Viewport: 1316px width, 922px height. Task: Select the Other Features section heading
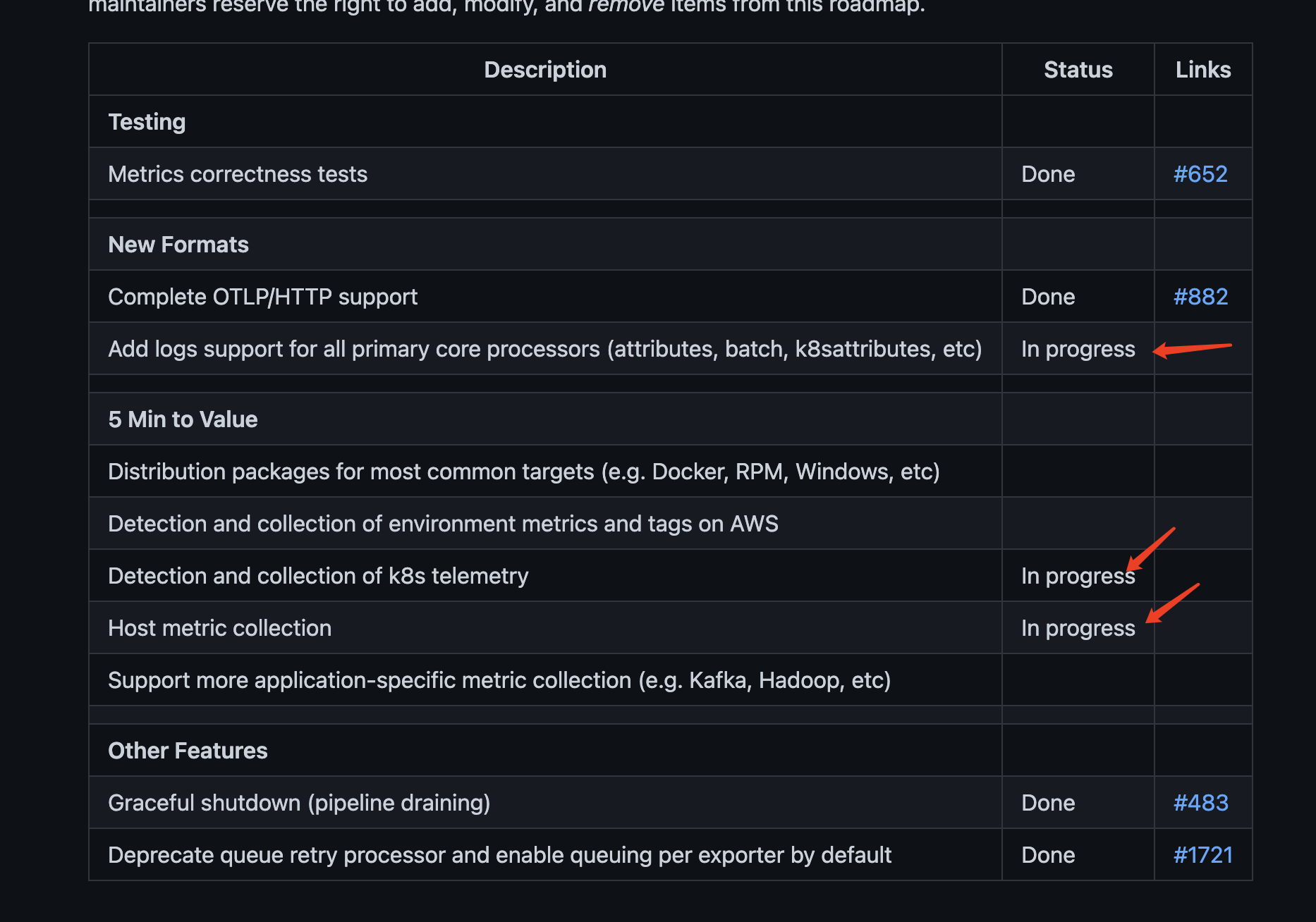coord(188,751)
